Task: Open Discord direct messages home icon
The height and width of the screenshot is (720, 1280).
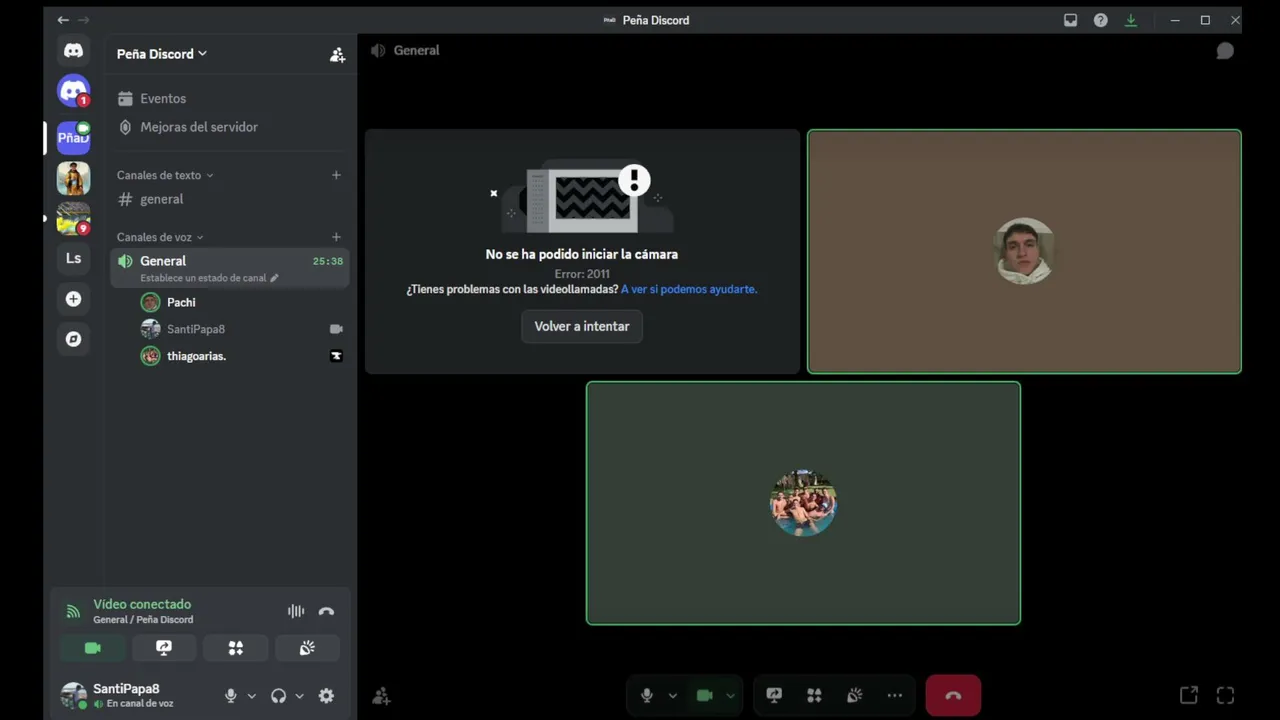Action: click(73, 50)
